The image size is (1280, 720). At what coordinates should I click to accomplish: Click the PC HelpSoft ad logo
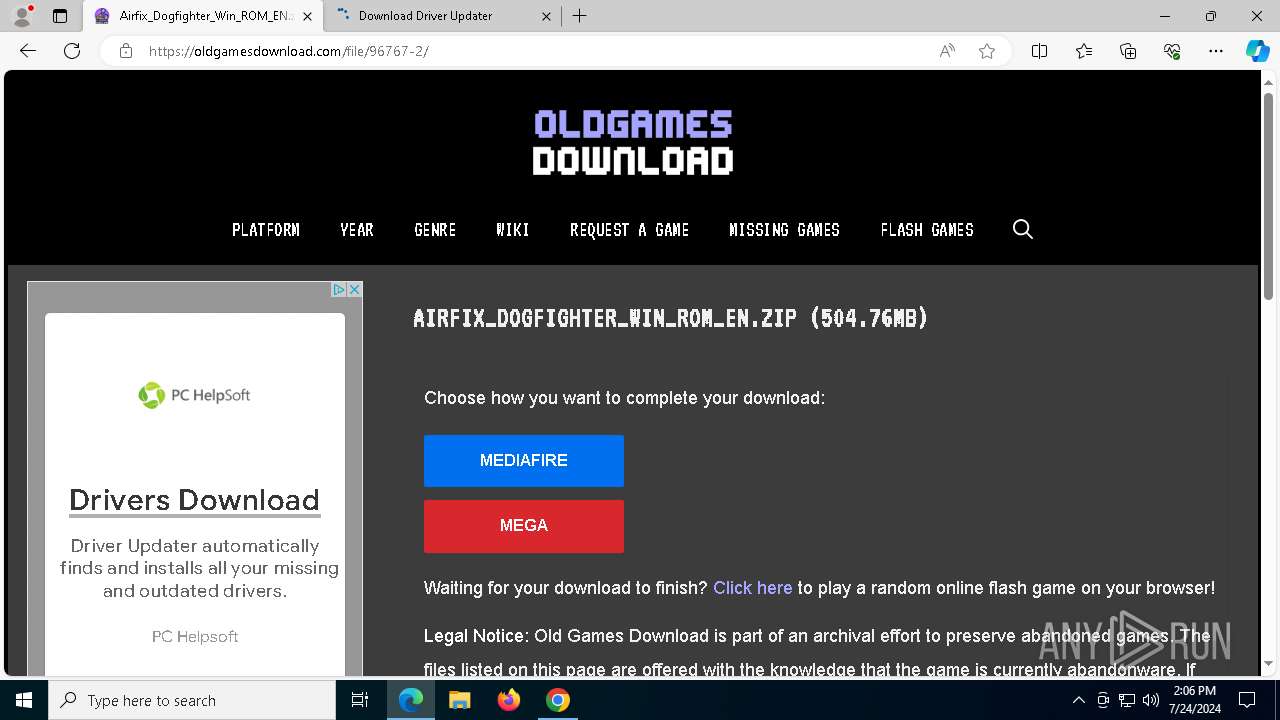click(x=194, y=395)
